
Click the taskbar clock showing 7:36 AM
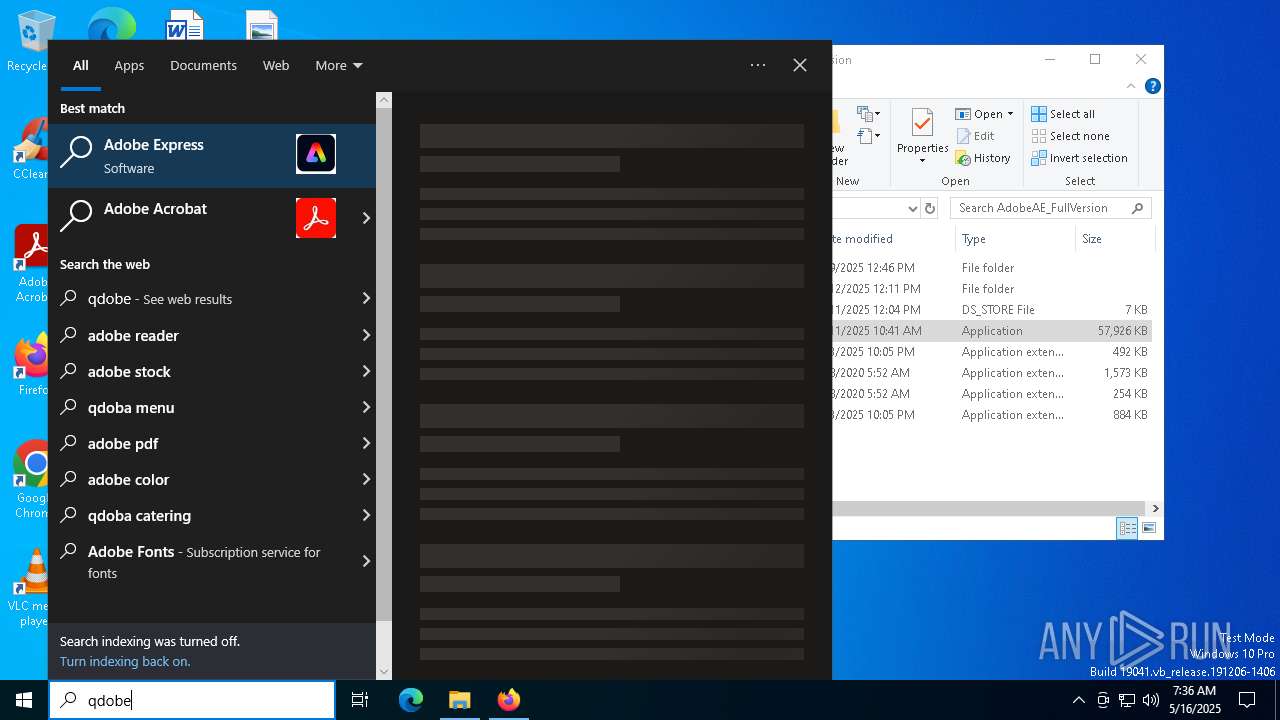click(x=1194, y=700)
